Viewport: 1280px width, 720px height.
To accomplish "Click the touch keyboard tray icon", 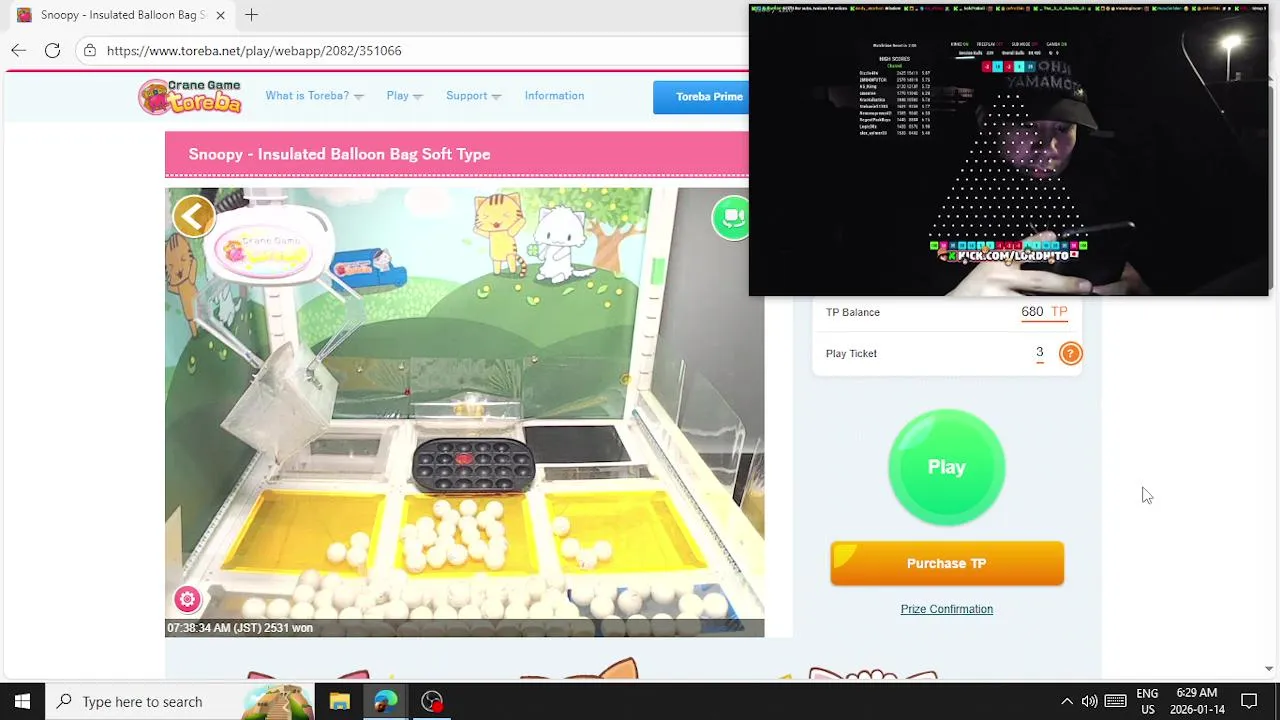I will [x=1116, y=701].
